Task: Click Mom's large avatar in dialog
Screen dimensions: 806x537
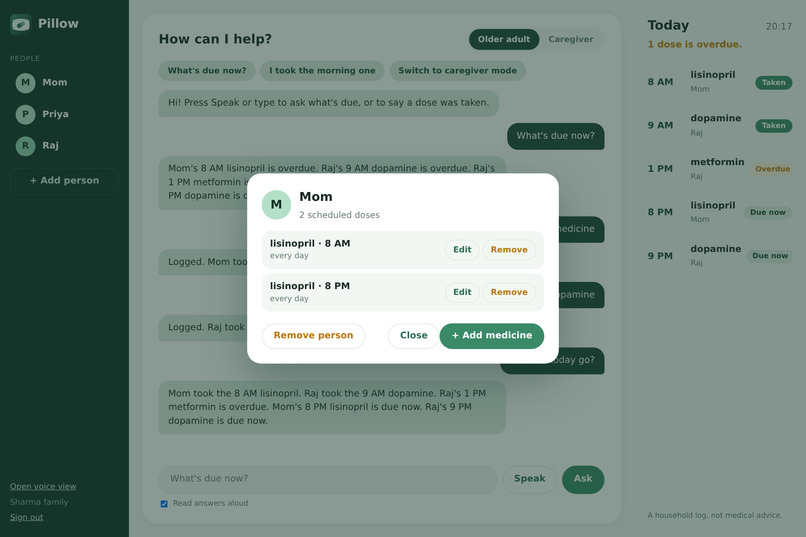Action: (276, 205)
